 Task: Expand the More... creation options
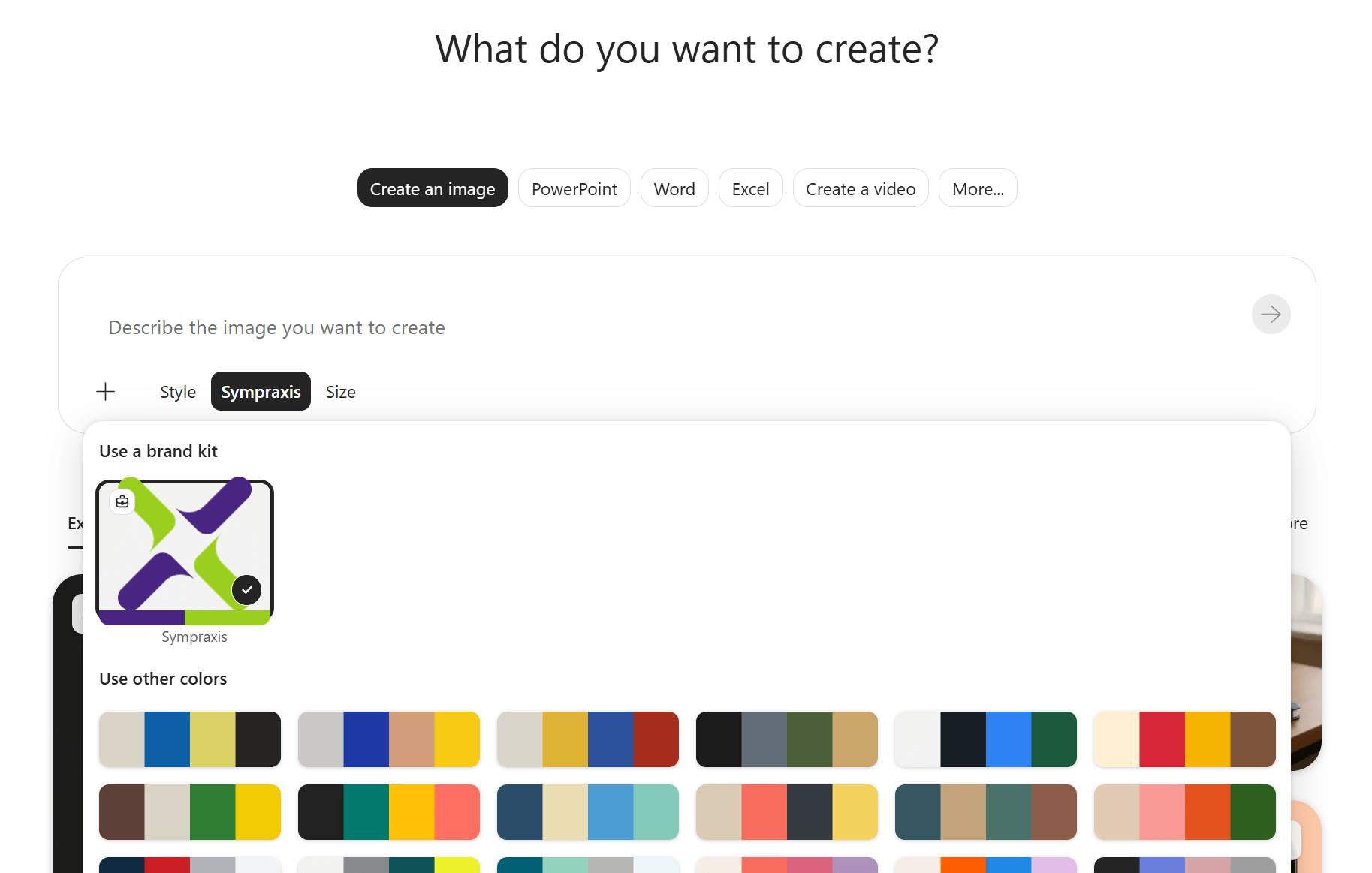pos(978,188)
